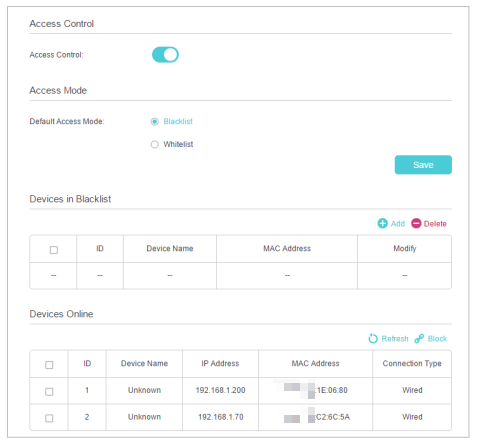Click the Add plus icon
Image resolution: width=483 pixels, height=444 pixels.
coord(382,223)
